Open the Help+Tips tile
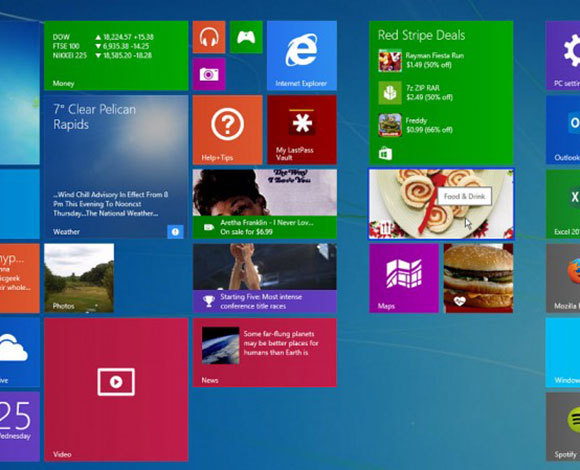Screen dimensions: 580x470 227,130
